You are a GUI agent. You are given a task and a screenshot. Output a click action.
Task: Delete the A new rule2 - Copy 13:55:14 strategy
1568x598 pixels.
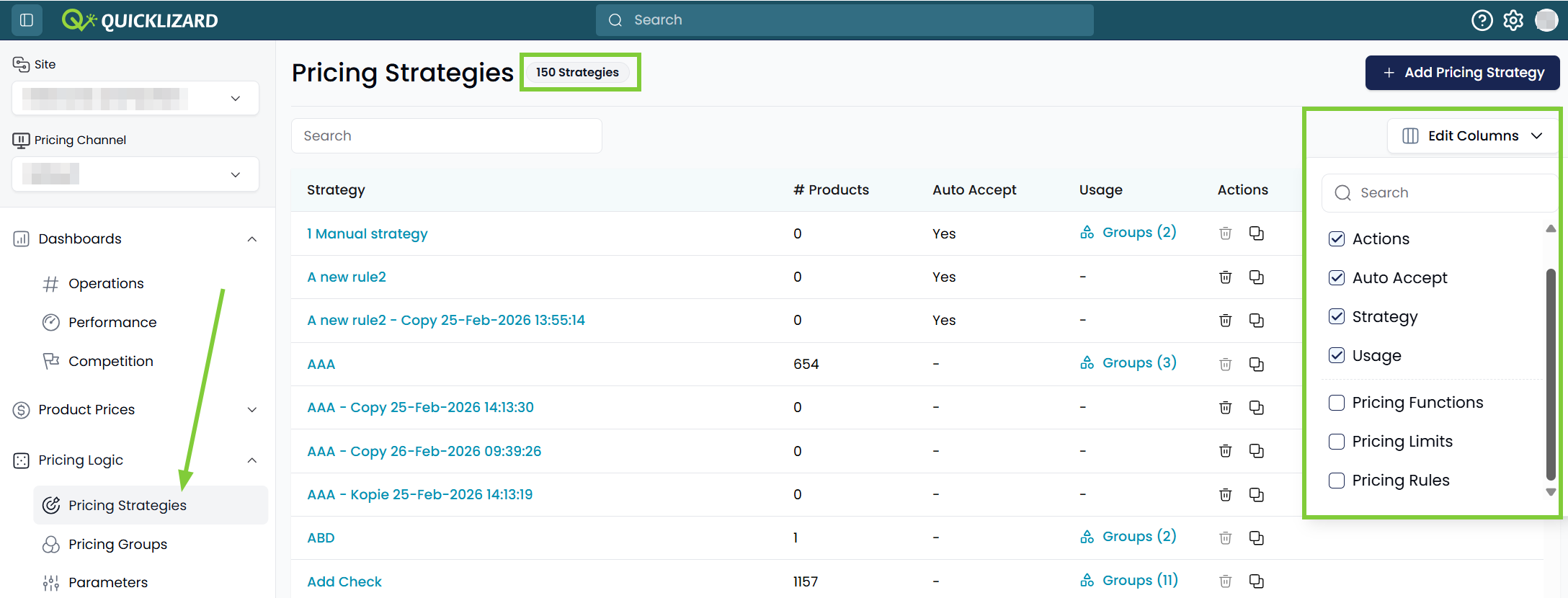click(x=1225, y=321)
